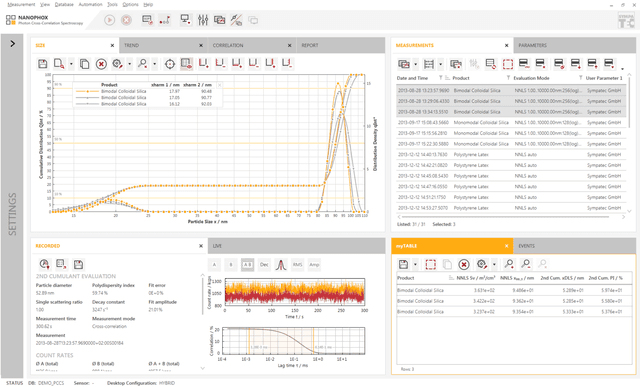Viewport: 640px width, 387px height.
Task: Click the first zoom magnifier in myTABLE toolbar
Action: 509,264
